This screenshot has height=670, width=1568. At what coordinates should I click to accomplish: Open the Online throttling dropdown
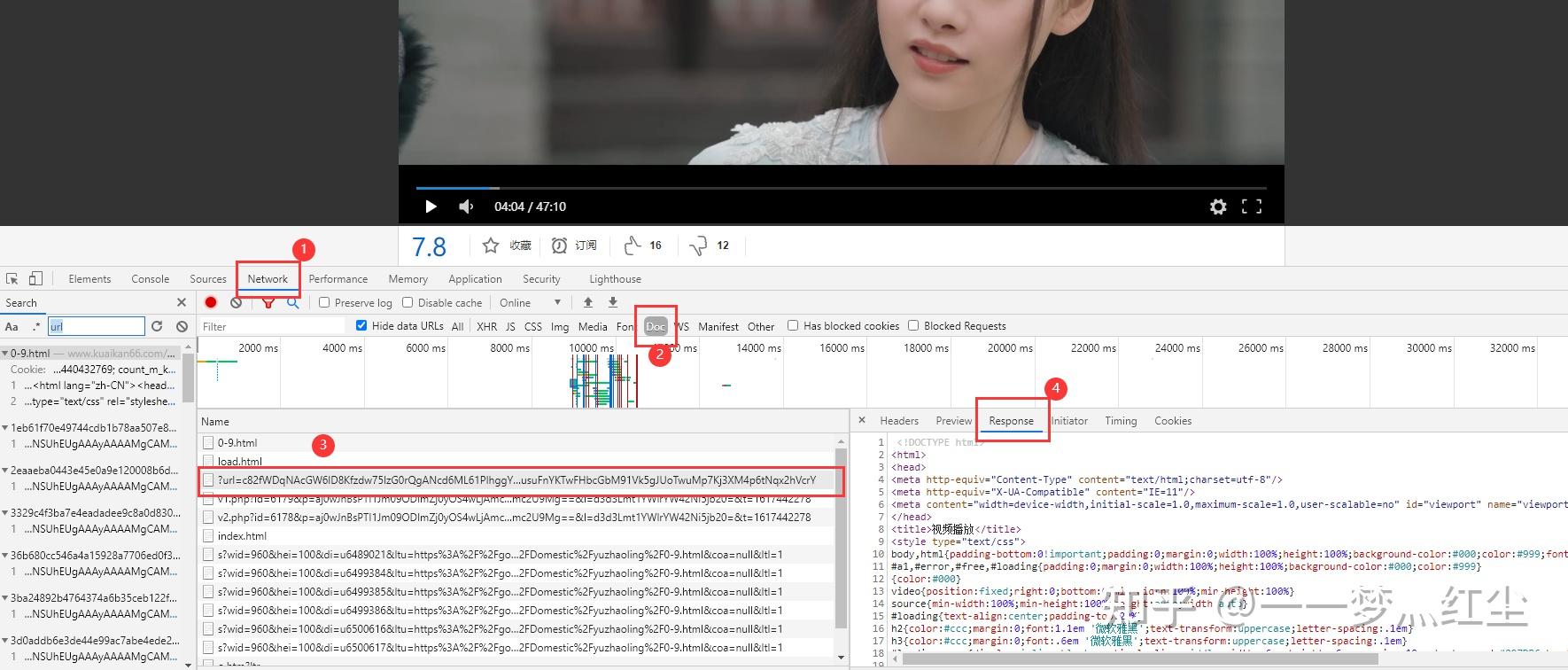point(530,302)
